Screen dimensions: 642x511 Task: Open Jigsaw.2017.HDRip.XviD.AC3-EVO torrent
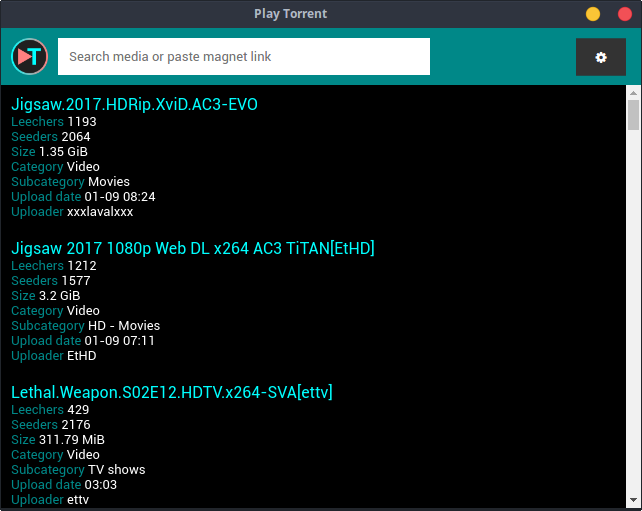pyautogui.click(x=134, y=104)
